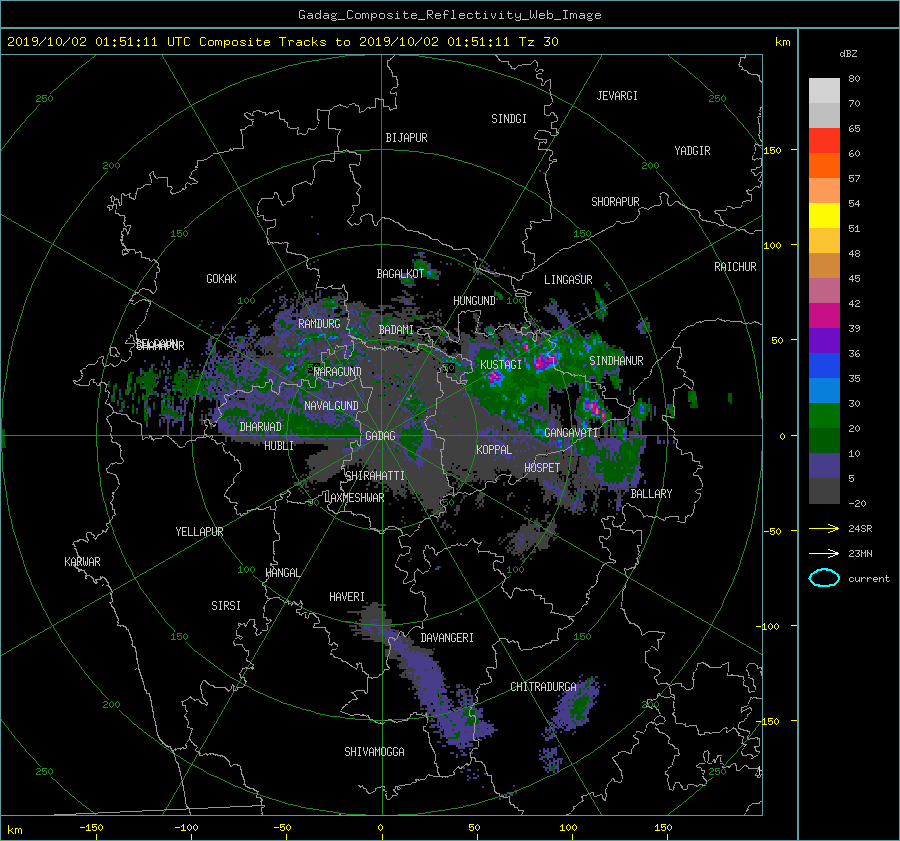Click the BADAMI city label
The image size is (900, 841).
pos(396,330)
